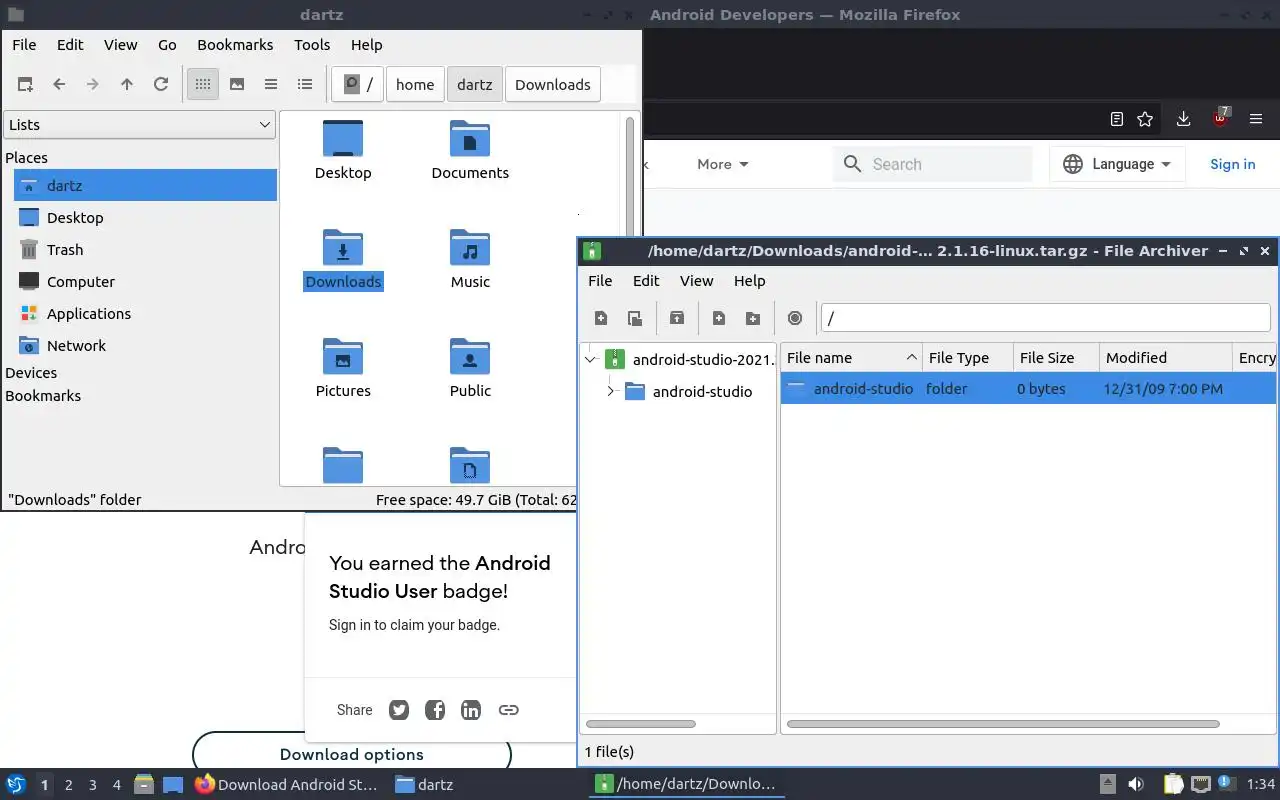Image resolution: width=1280 pixels, height=800 pixels.
Task: Switch to thumbnail view in file manager
Action: (237, 85)
